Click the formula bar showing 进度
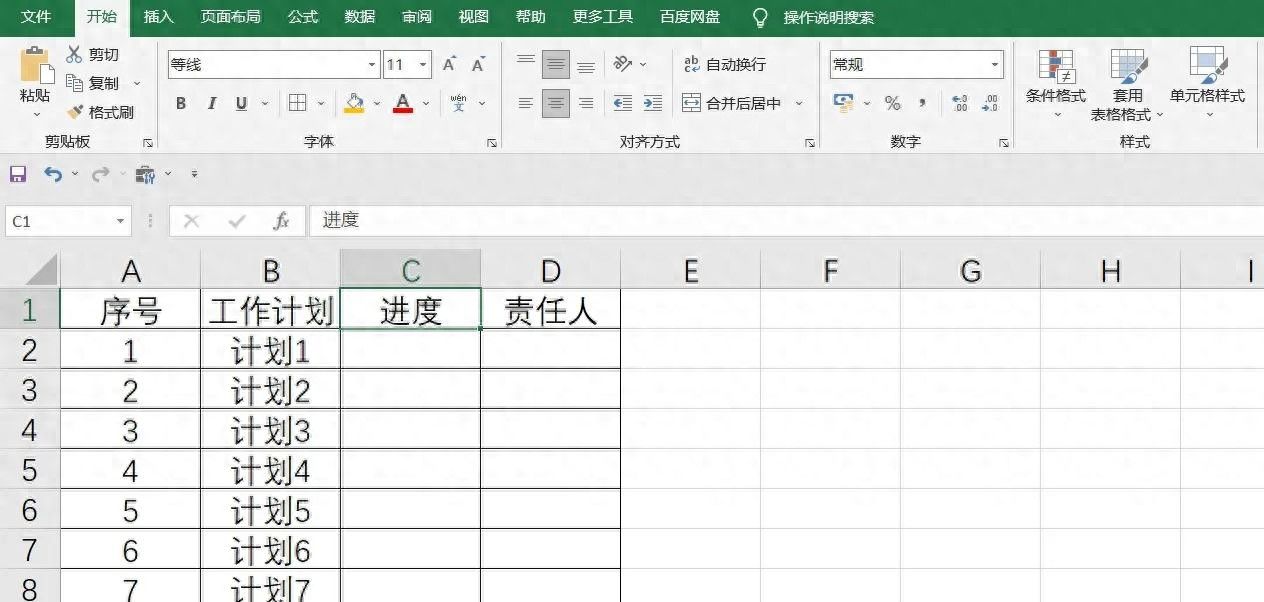Image resolution: width=1264 pixels, height=602 pixels. pos(786,221)
